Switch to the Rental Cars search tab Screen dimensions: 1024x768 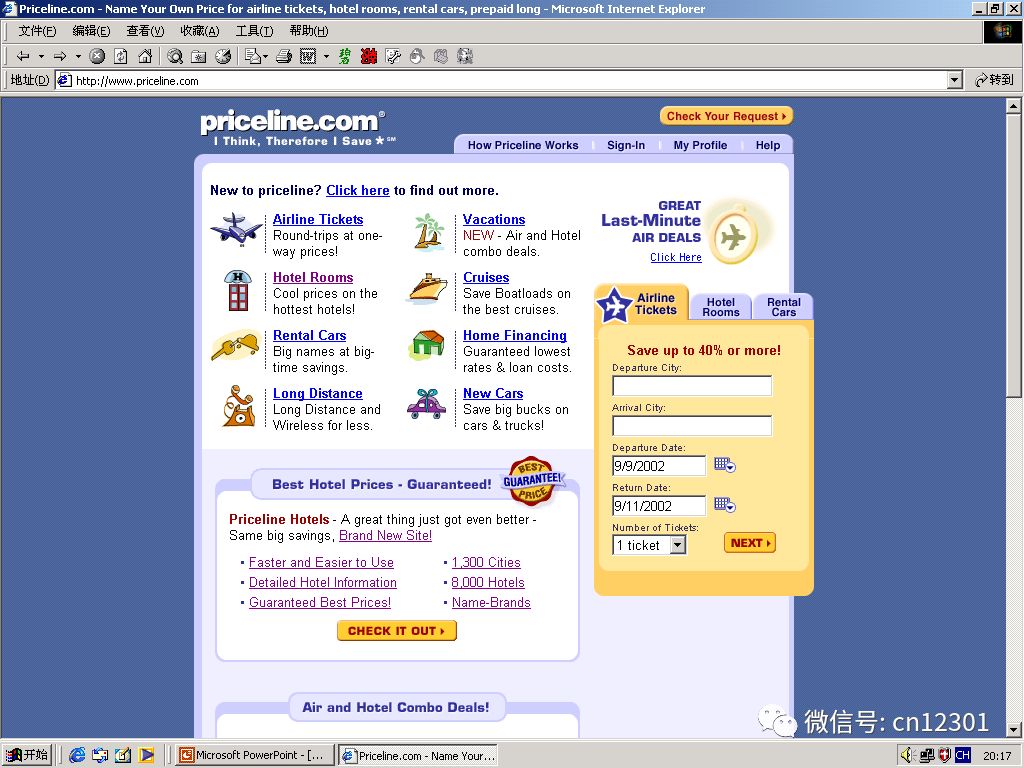click(x=783, y=307)
